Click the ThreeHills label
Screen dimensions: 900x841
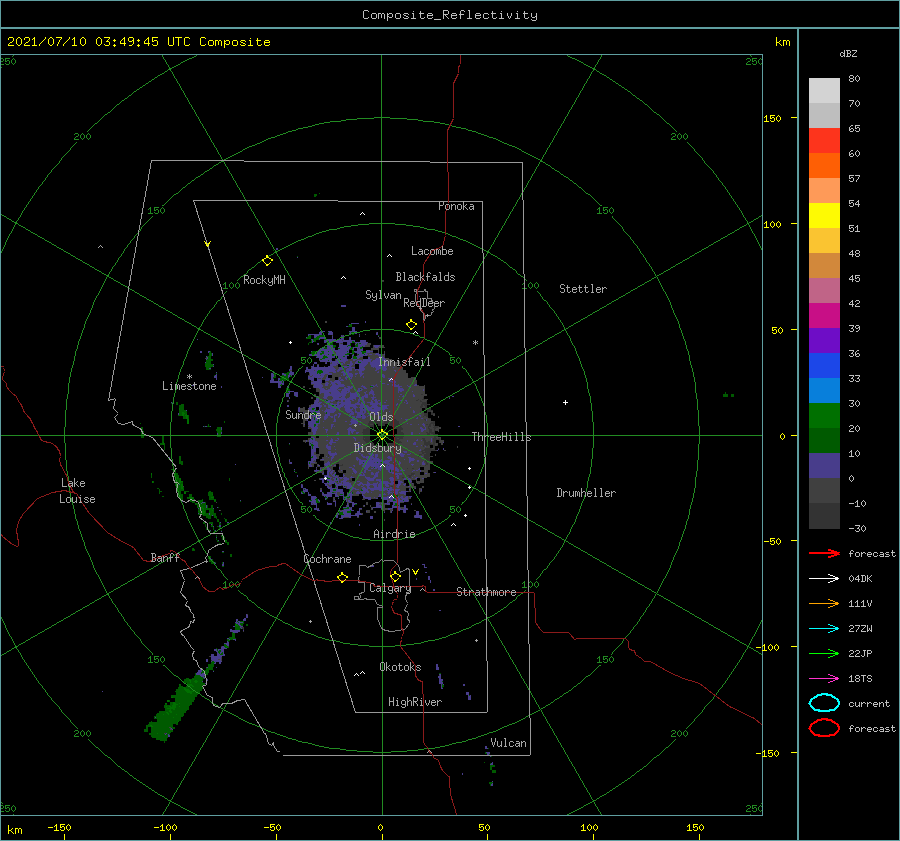click(x=502, y=437)
